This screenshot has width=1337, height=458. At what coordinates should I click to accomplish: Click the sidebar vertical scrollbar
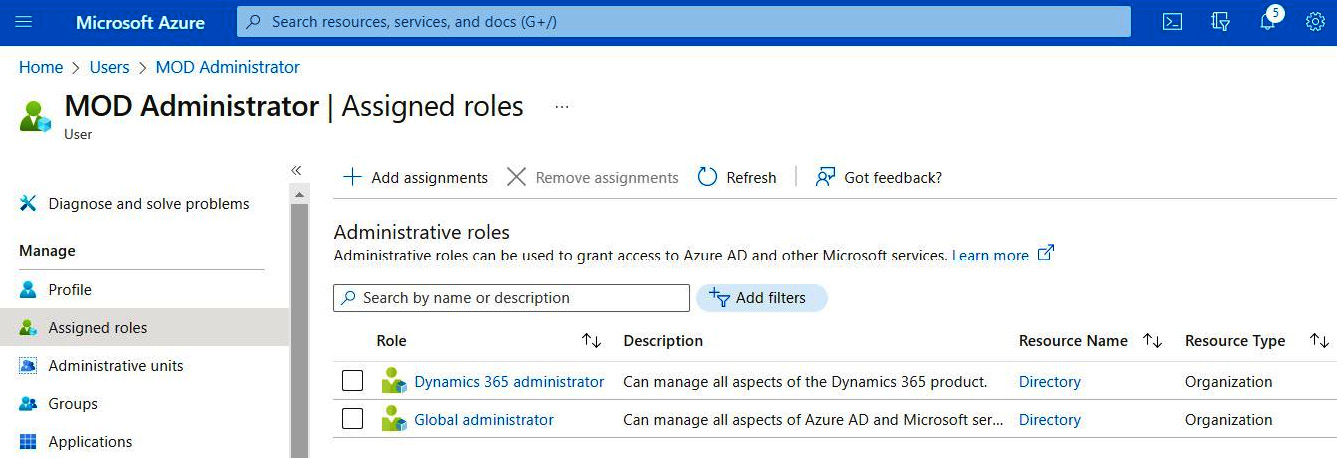coord(299,330)
